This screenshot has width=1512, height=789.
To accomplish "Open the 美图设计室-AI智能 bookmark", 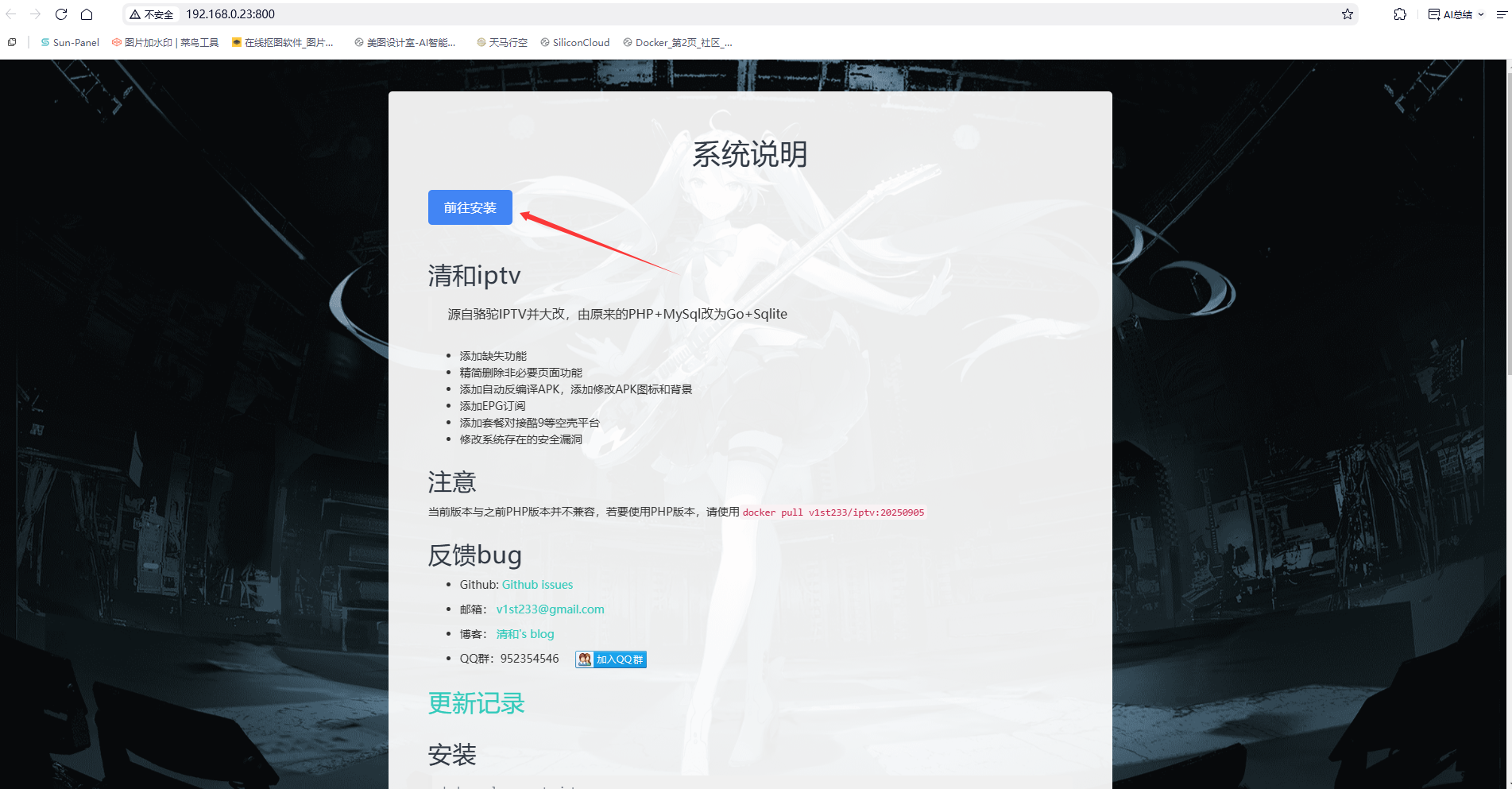I will tap(405, 42).
